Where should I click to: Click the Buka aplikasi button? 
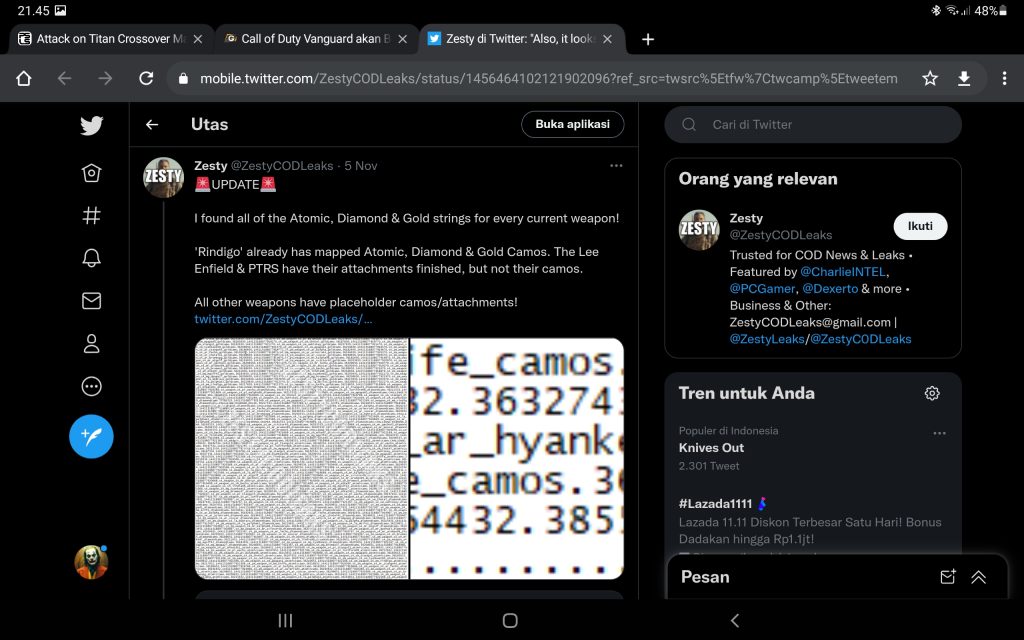click(573, 124)
